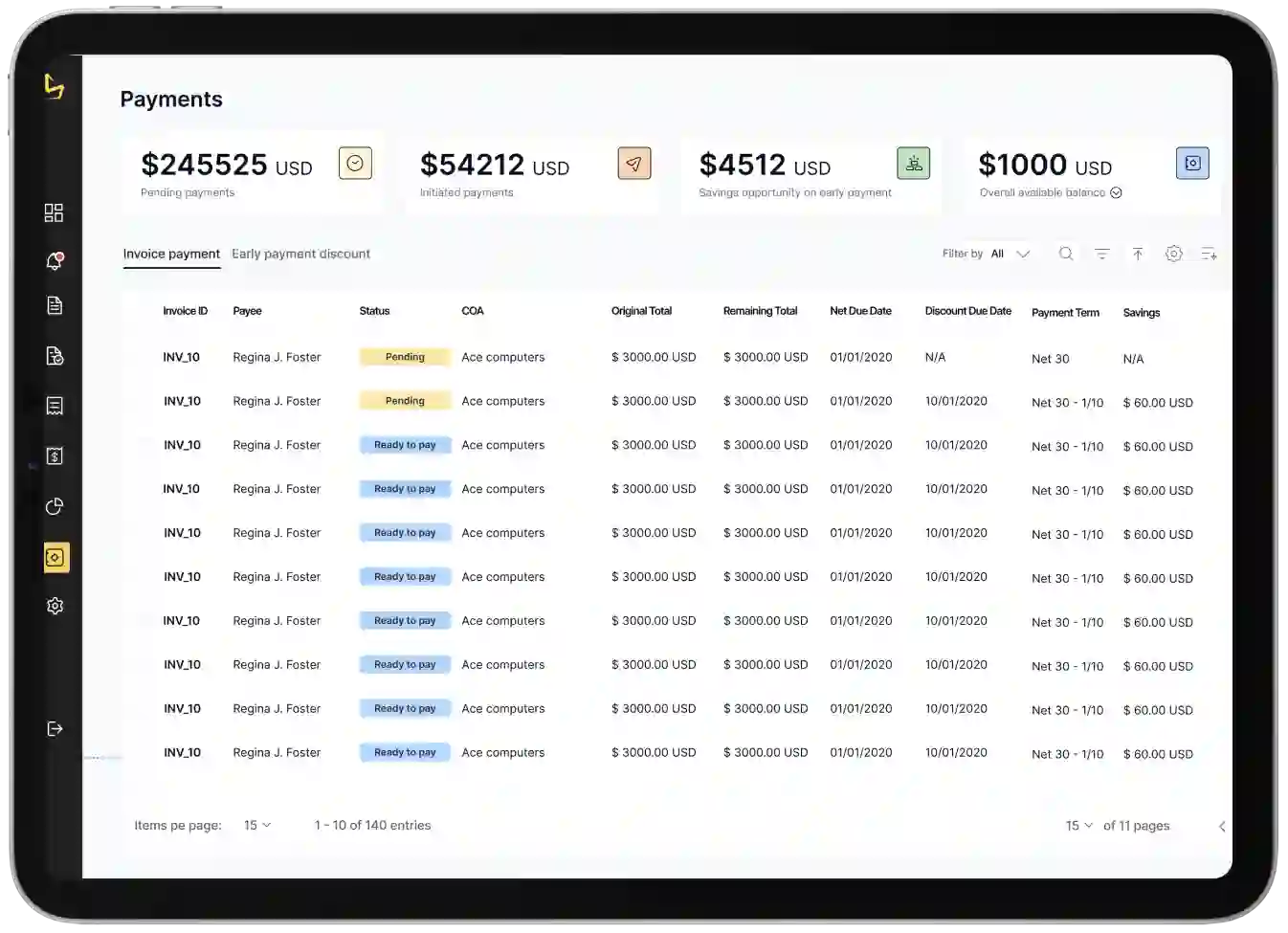
Task: Expand overall available balance chevron
Action: (1116, 192)
